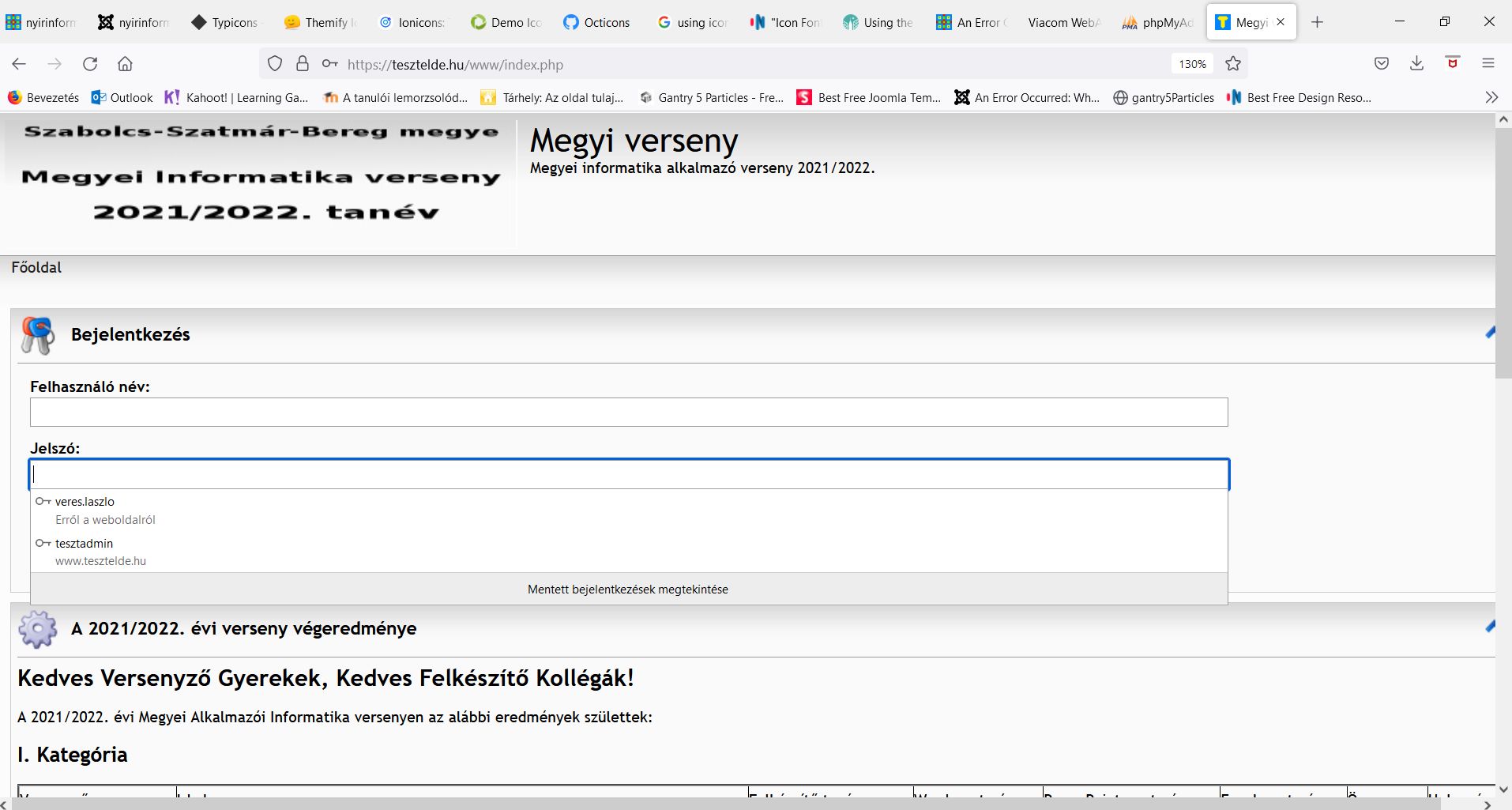Image resolution: width=1512 pixels, height=810 pixels.
Task: Click the Save to Pocket icon
Action: 1381,64
